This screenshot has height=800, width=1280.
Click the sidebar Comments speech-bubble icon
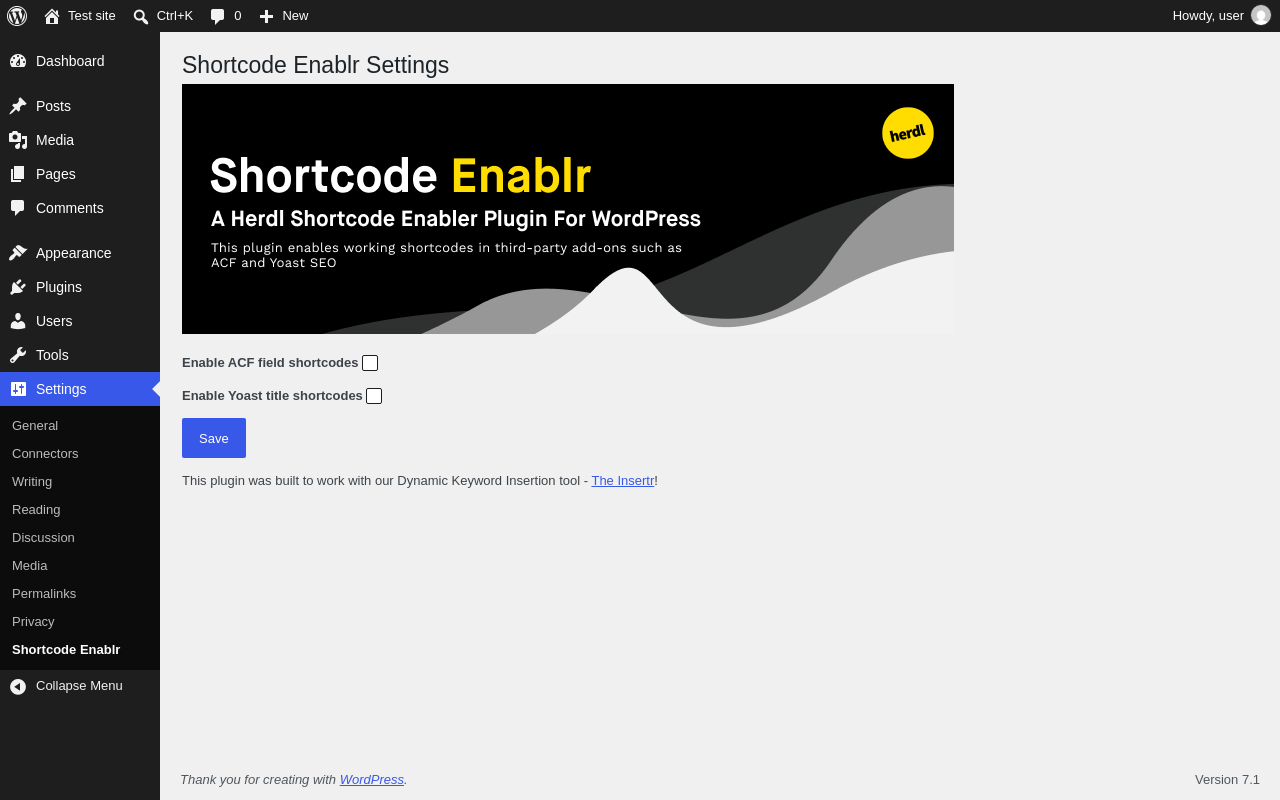click(18, 208)
